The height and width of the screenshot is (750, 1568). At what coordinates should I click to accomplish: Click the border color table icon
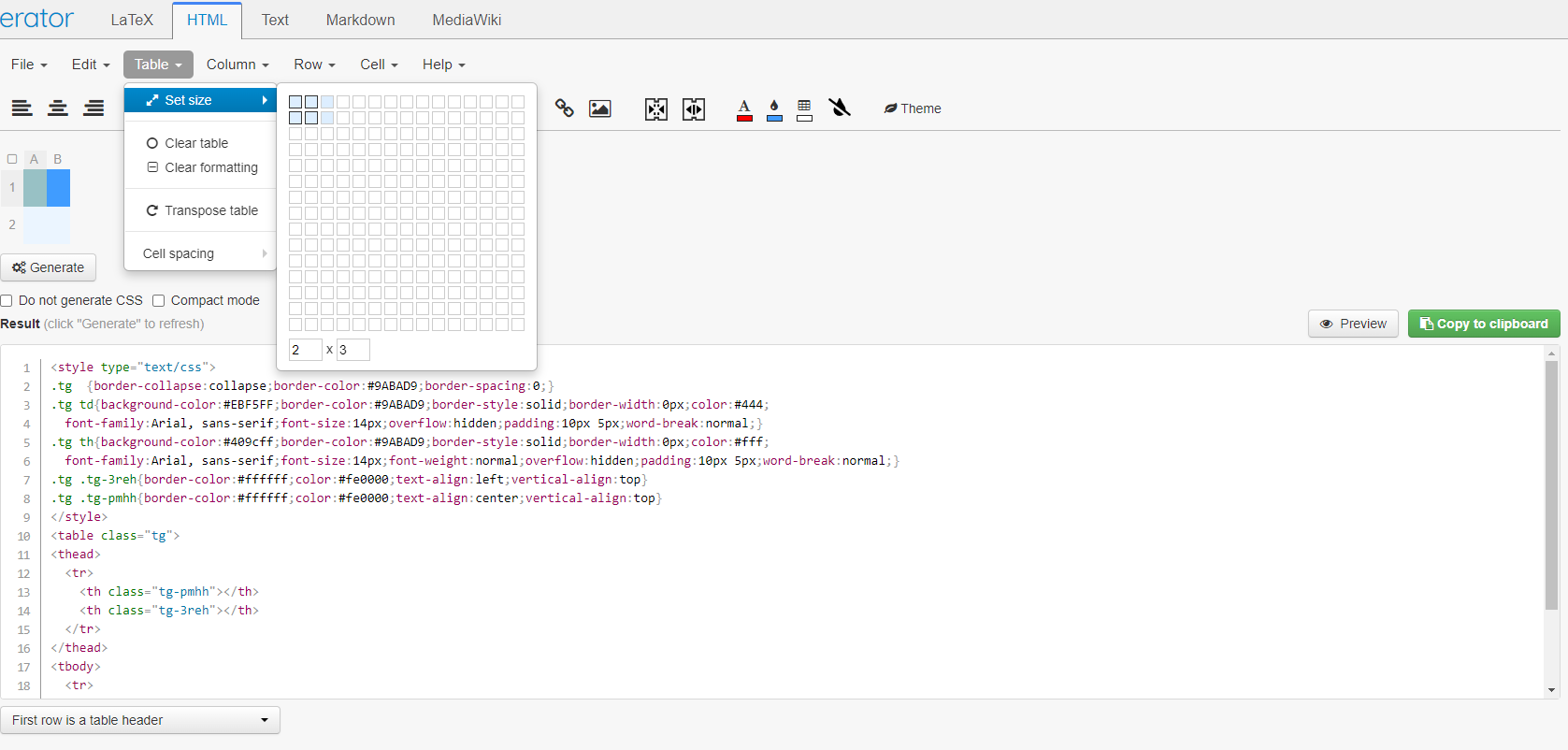click(x=804, y=109)
